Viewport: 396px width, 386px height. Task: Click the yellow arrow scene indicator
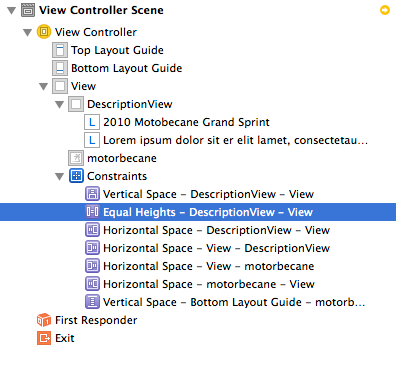tap(385, 10)
